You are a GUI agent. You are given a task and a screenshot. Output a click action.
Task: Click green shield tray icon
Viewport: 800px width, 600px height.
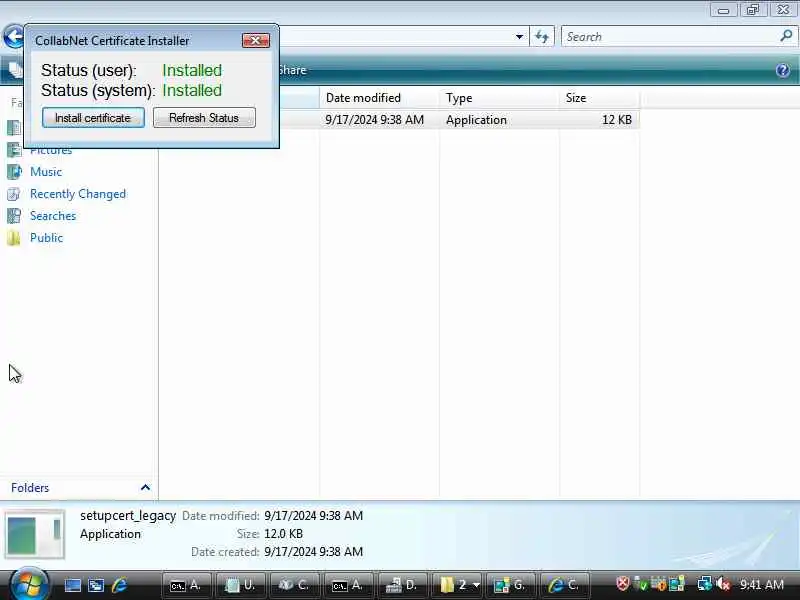(x=640, y=584)
